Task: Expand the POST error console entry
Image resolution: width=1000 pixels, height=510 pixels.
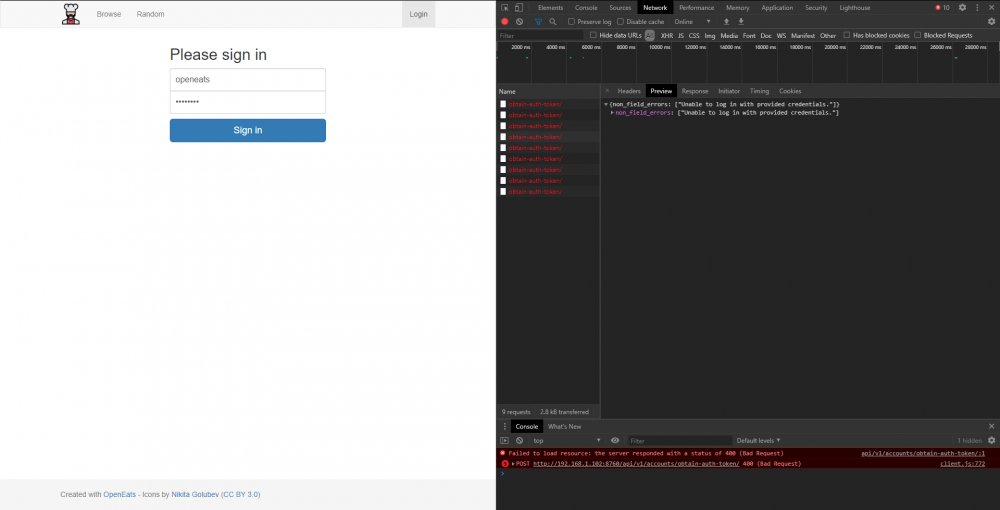Action: (x=513, y=464)
